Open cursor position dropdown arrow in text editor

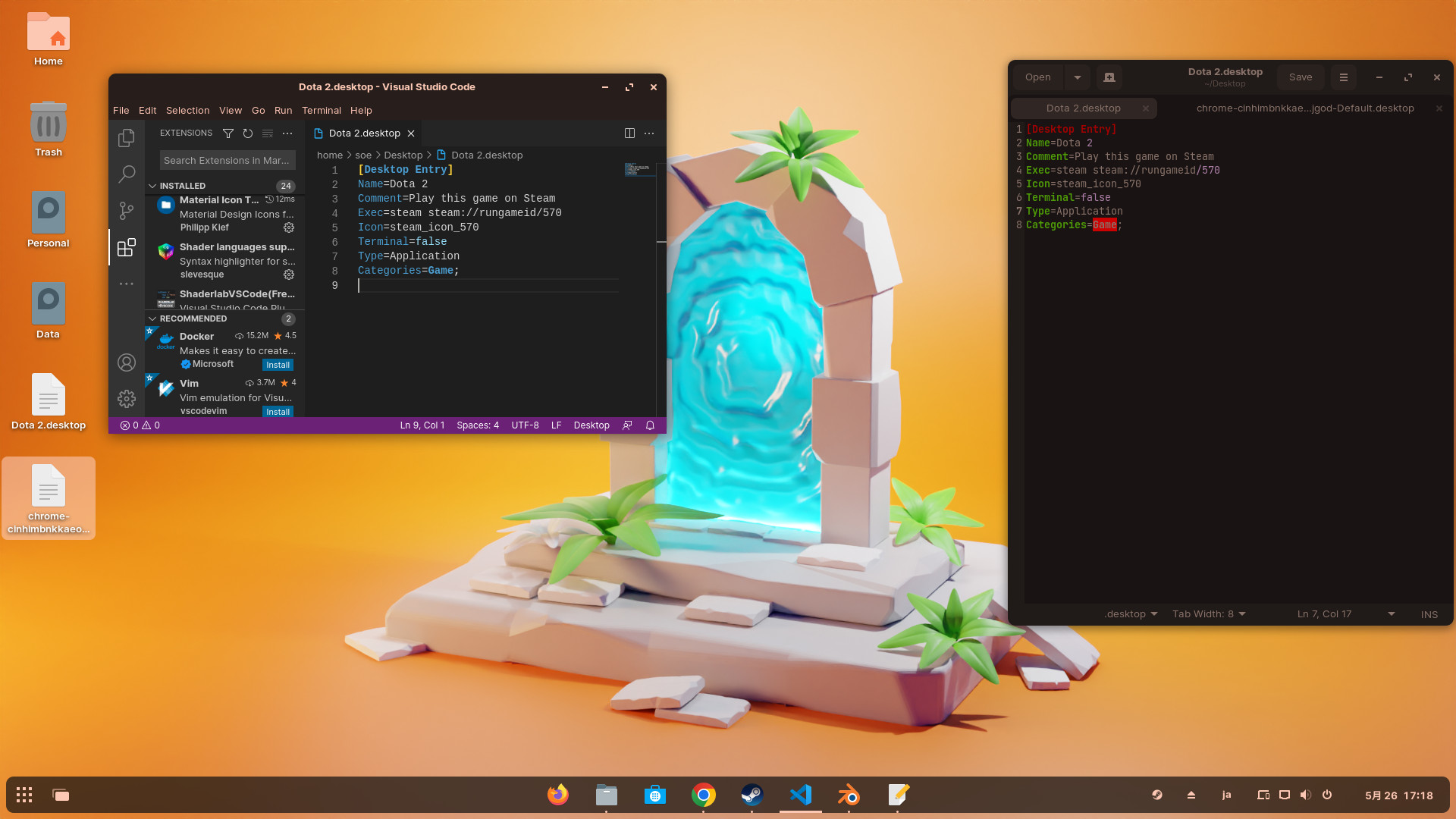click(x=1392, y=614)
